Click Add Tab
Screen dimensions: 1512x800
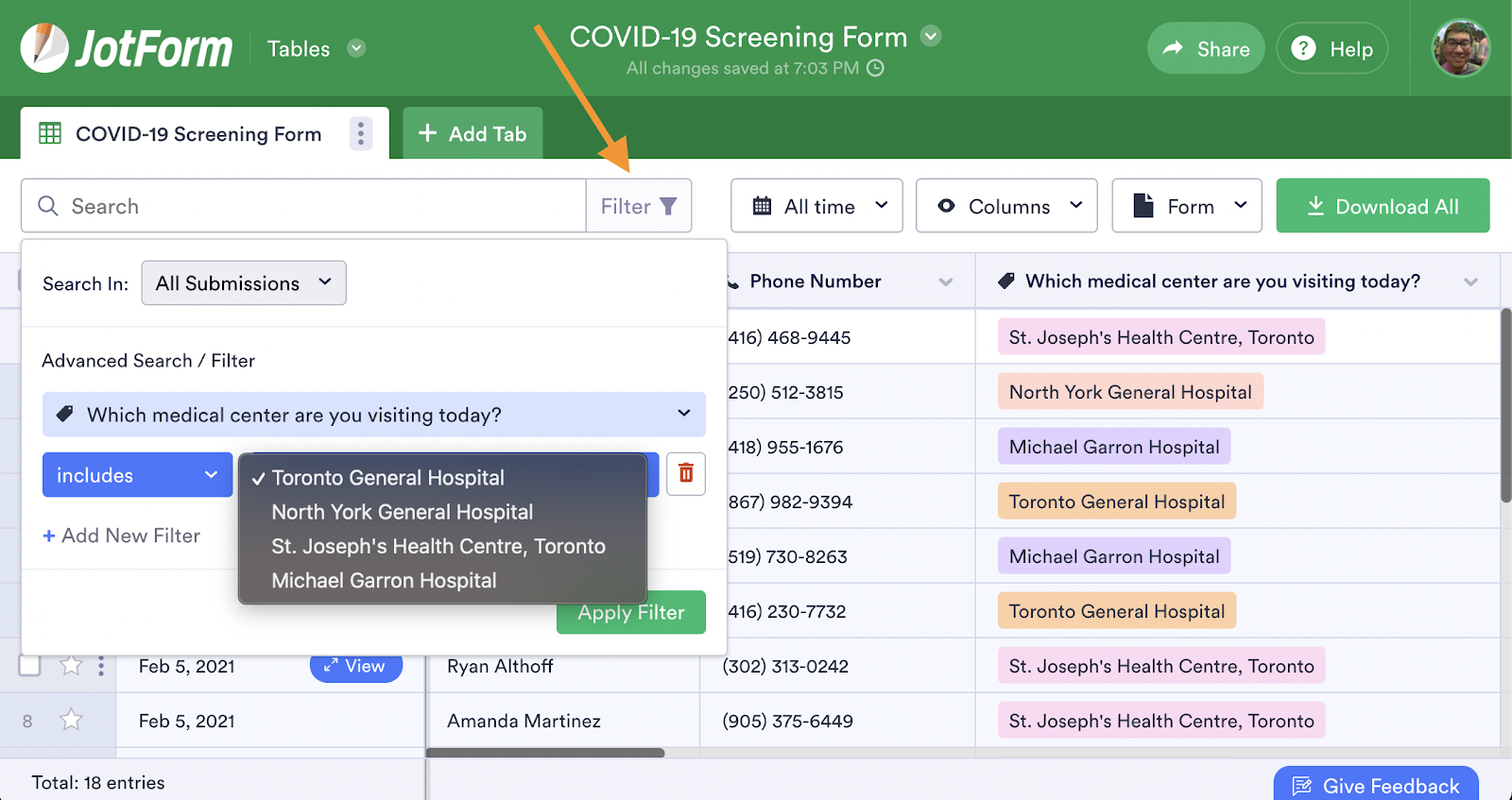pyautogui.click(x=472, y=133)
